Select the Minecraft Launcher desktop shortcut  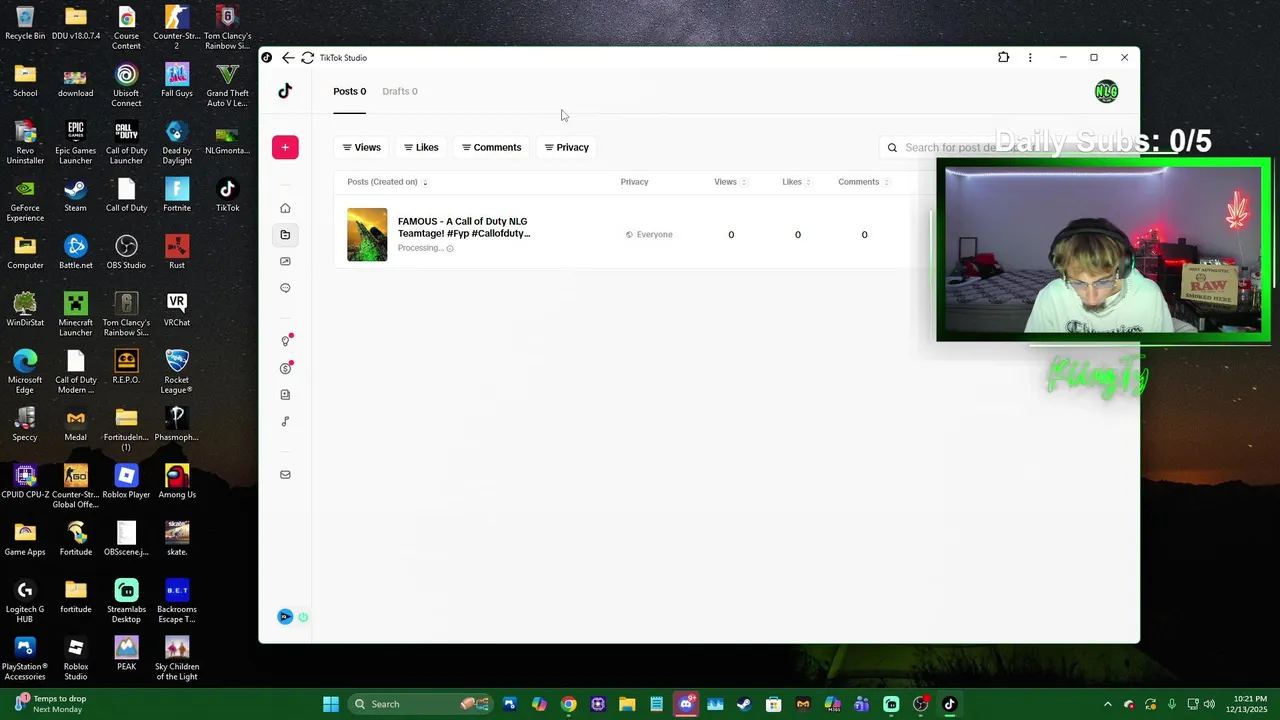[76, 314]
